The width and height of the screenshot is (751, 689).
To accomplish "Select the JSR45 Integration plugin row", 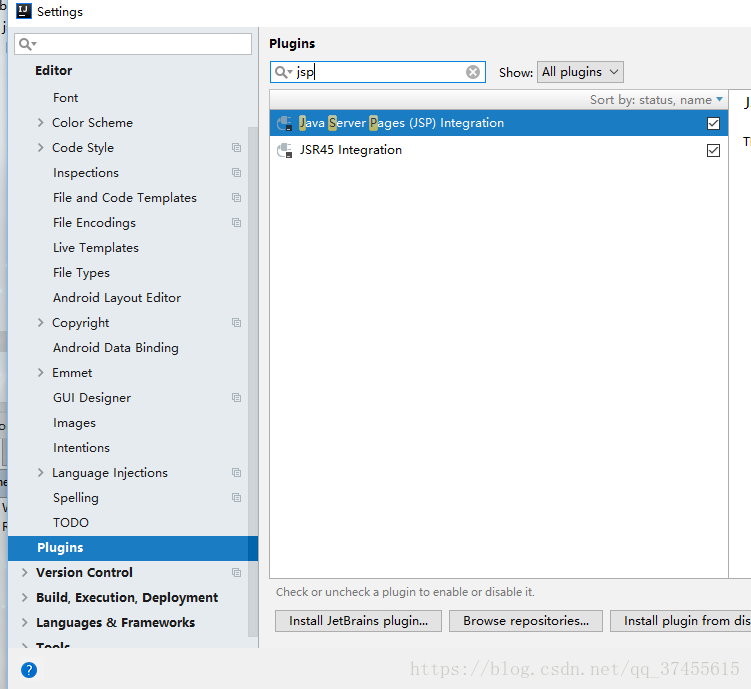I will [499, 150].
